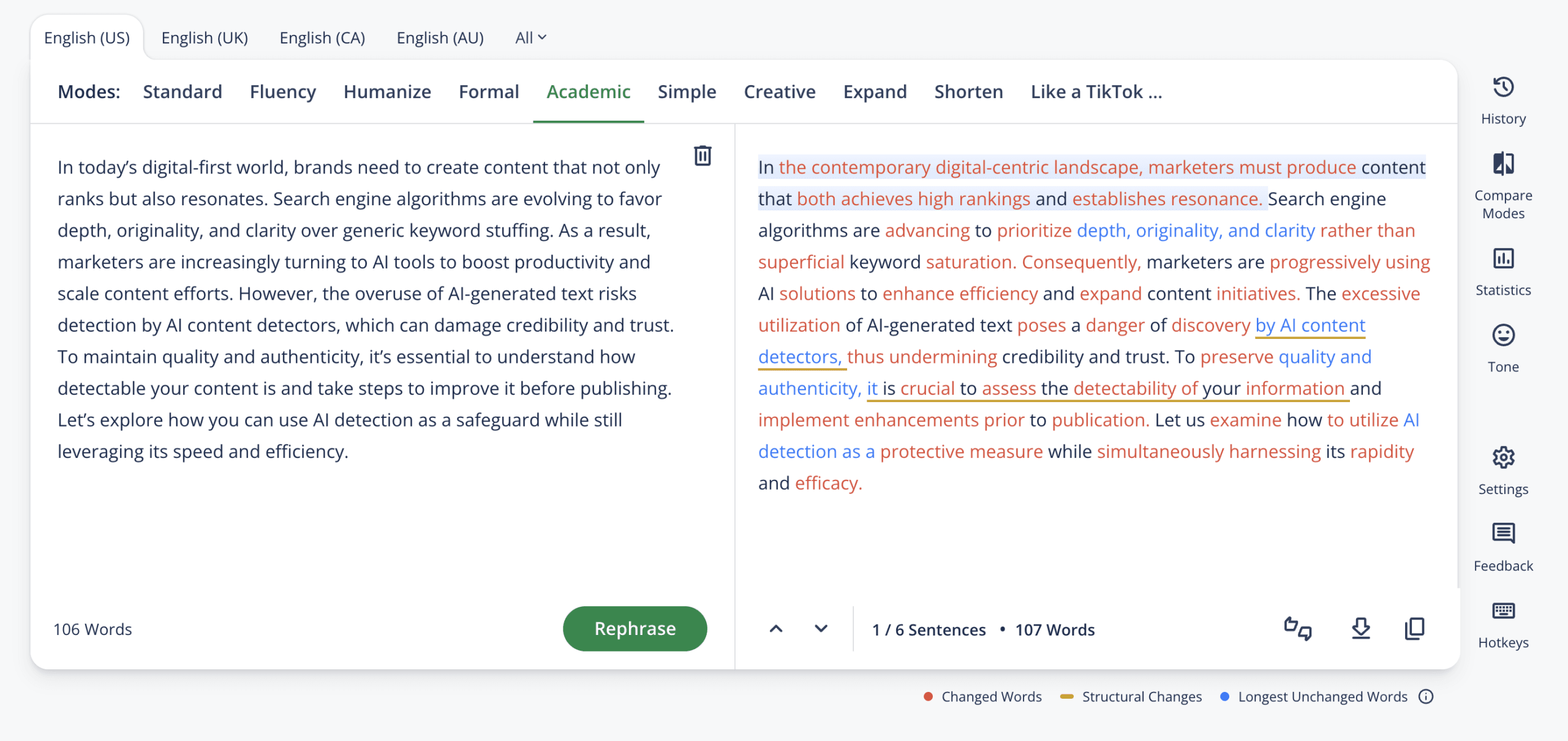Switch to English (UK) tab
Viewport: 1568px width, 741px height.
(x=205, y=38)
